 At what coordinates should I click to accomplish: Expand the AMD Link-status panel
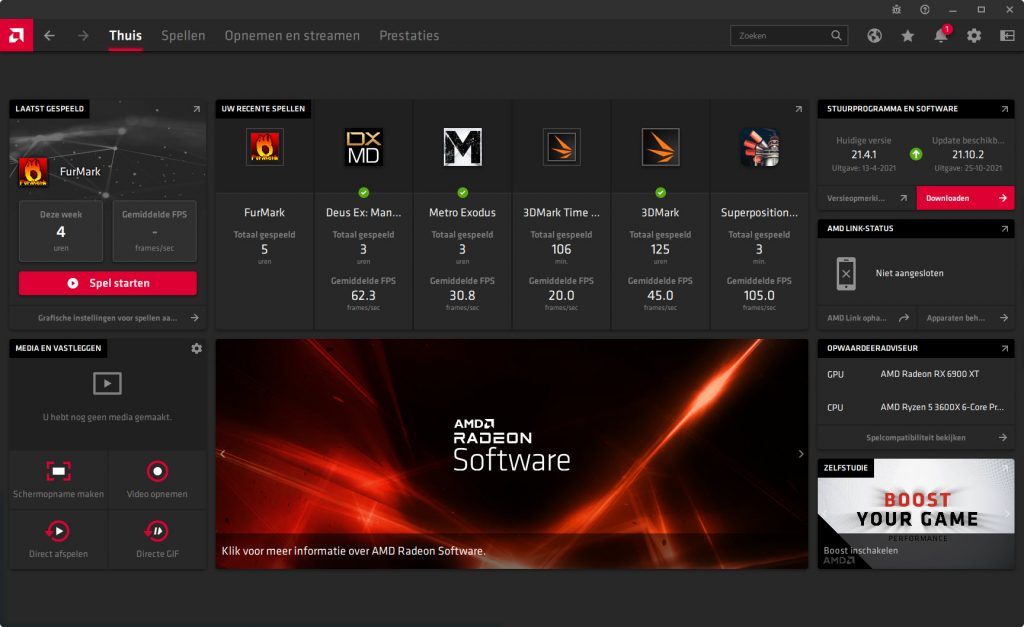[x=1004, y=229]
